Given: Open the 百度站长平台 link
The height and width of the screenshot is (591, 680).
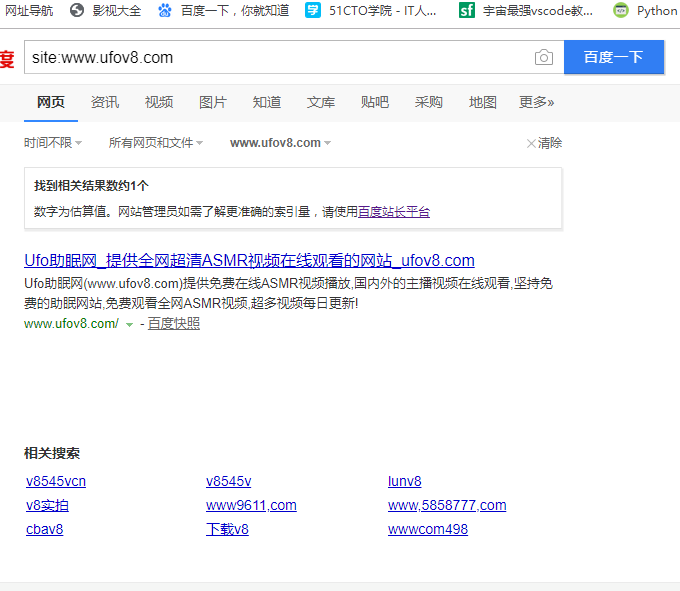Looking at the screenshot, I should pos(394,212).
